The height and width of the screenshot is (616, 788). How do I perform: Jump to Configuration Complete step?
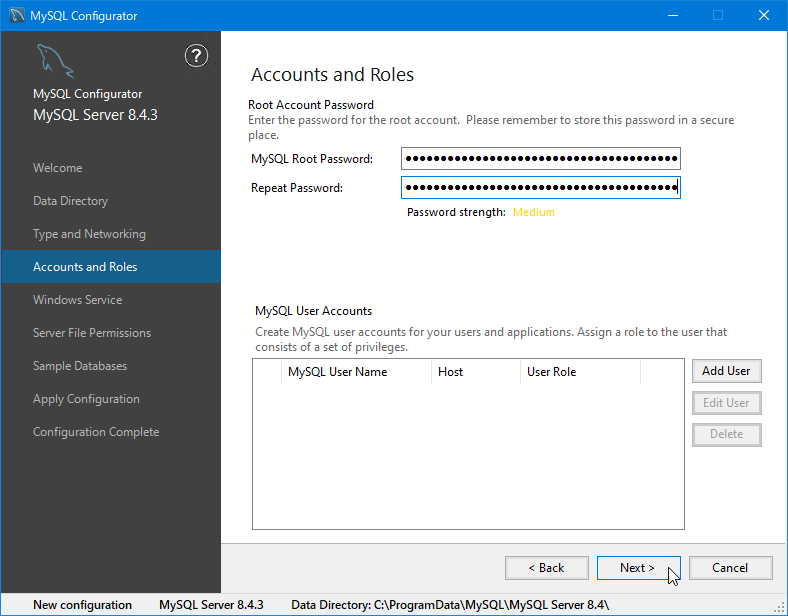coord(96,432)
